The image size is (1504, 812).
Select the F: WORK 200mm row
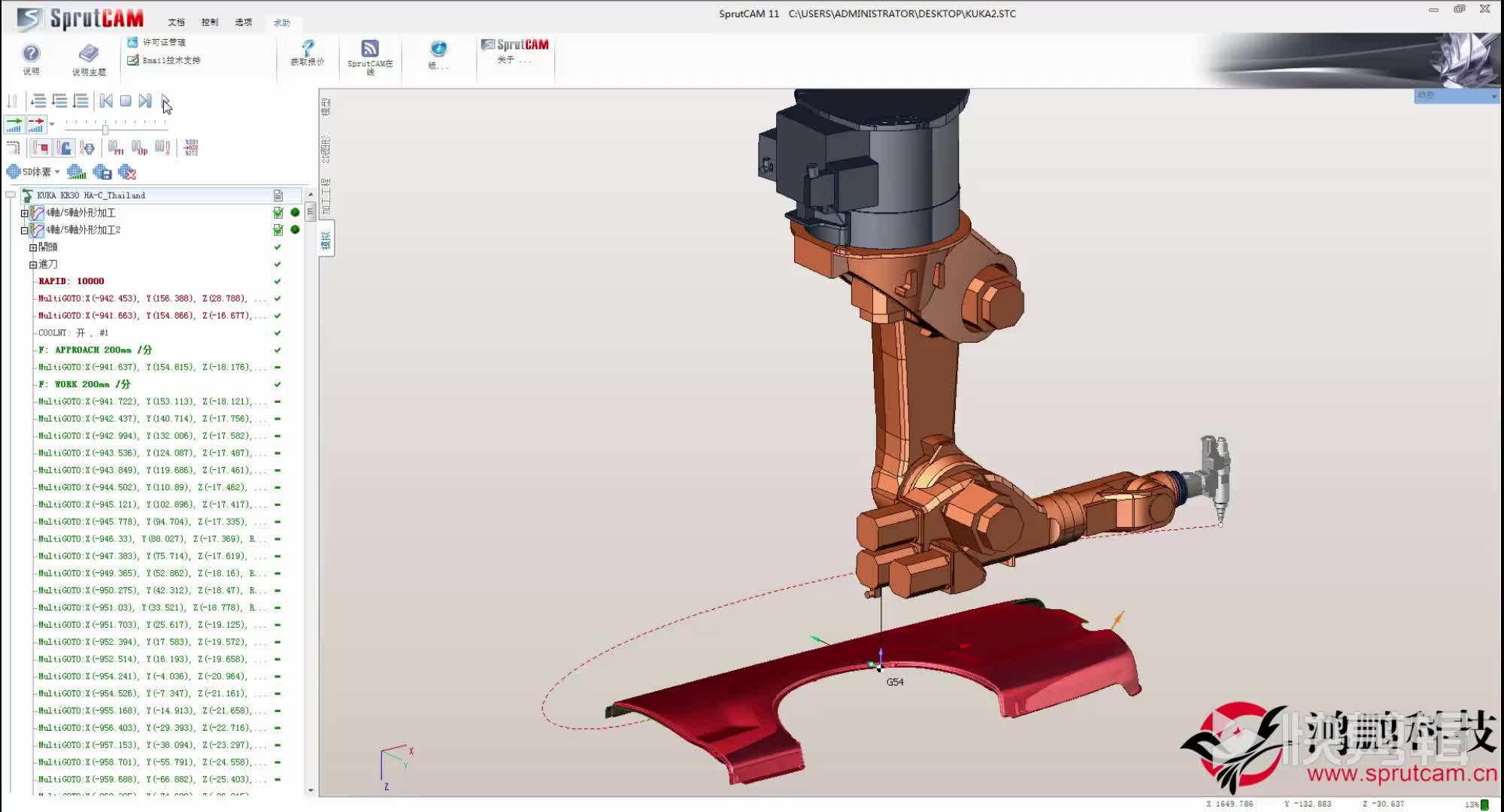(x=84, y=384)
